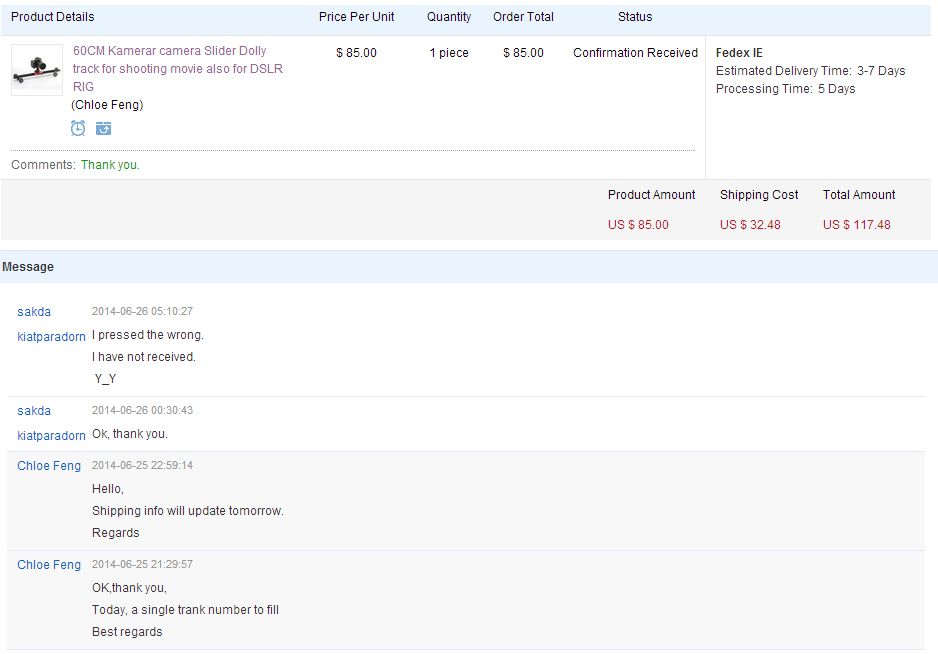The width and height of the screenshot is (938, 654).
Task: Click the Price Per Unit column header
Action: point(357,17)
